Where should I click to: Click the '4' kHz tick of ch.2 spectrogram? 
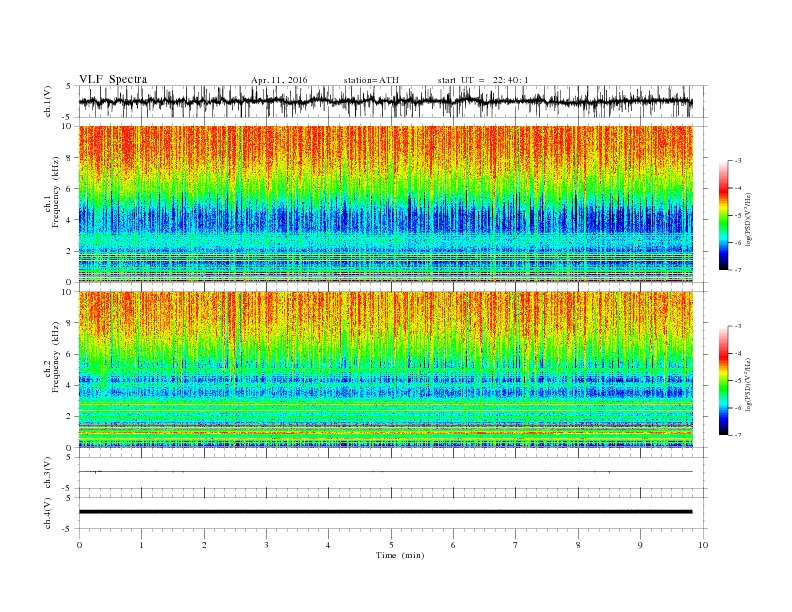point(70,385)
